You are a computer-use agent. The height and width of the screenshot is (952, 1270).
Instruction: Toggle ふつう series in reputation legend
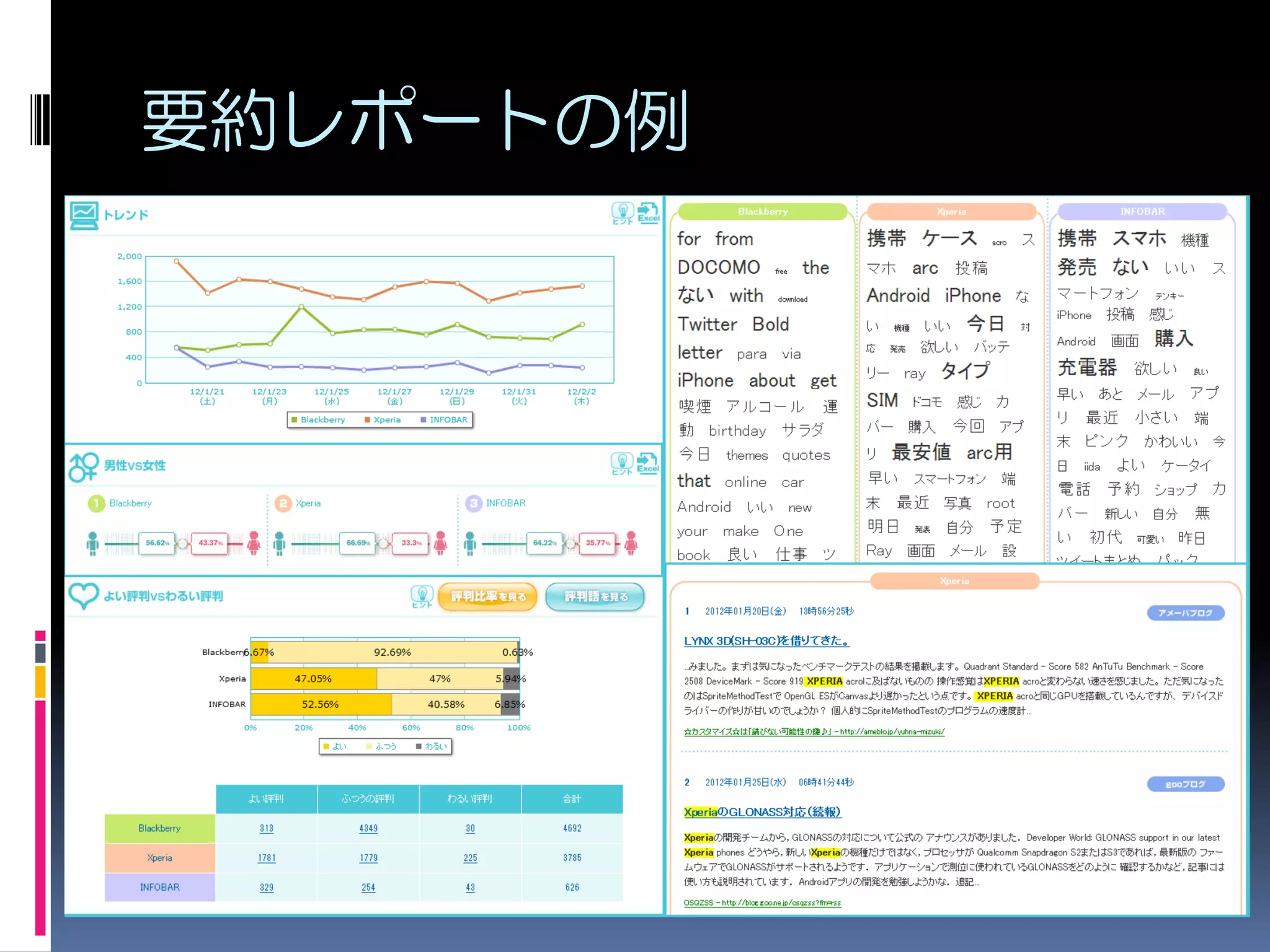pos(381,747)
